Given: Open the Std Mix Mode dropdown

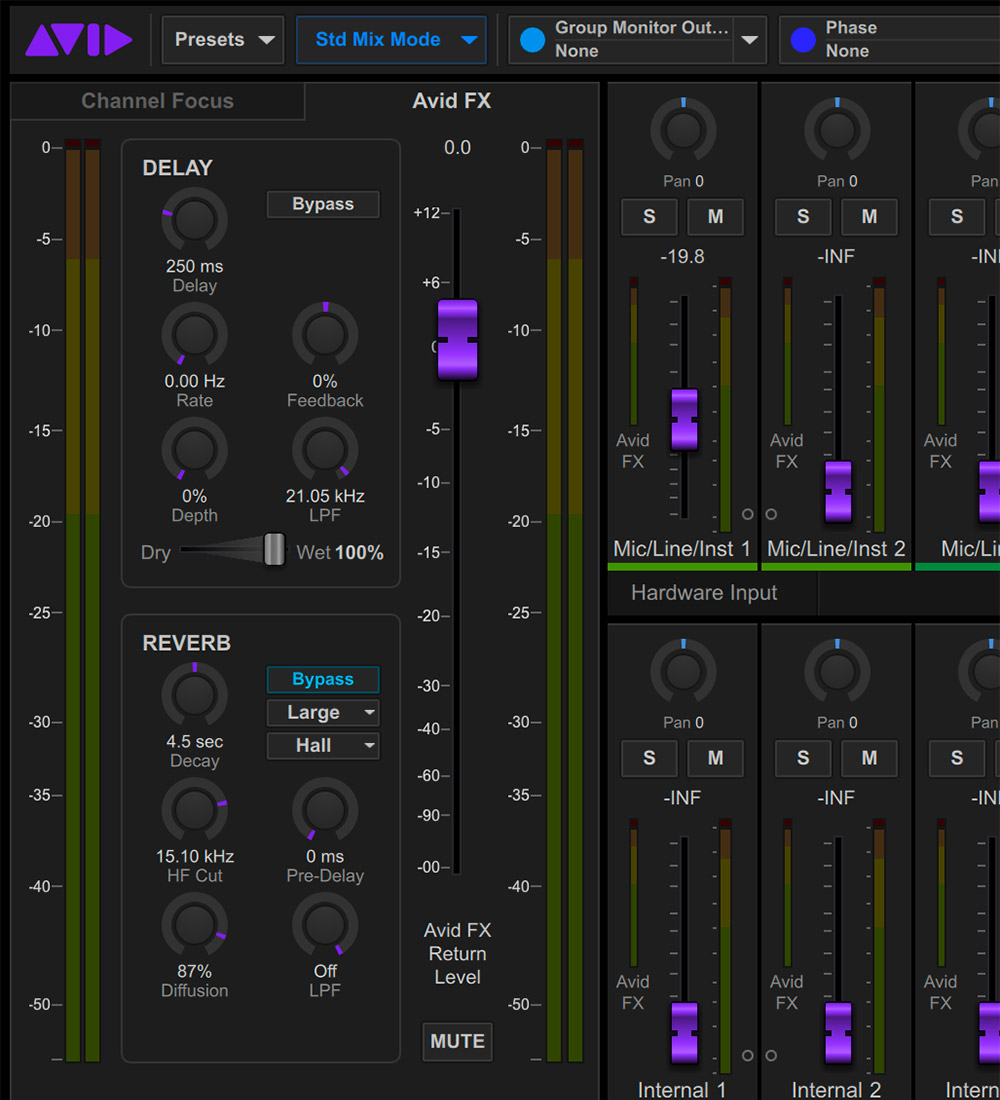Looking at the screenshot, I should [391, 40].
